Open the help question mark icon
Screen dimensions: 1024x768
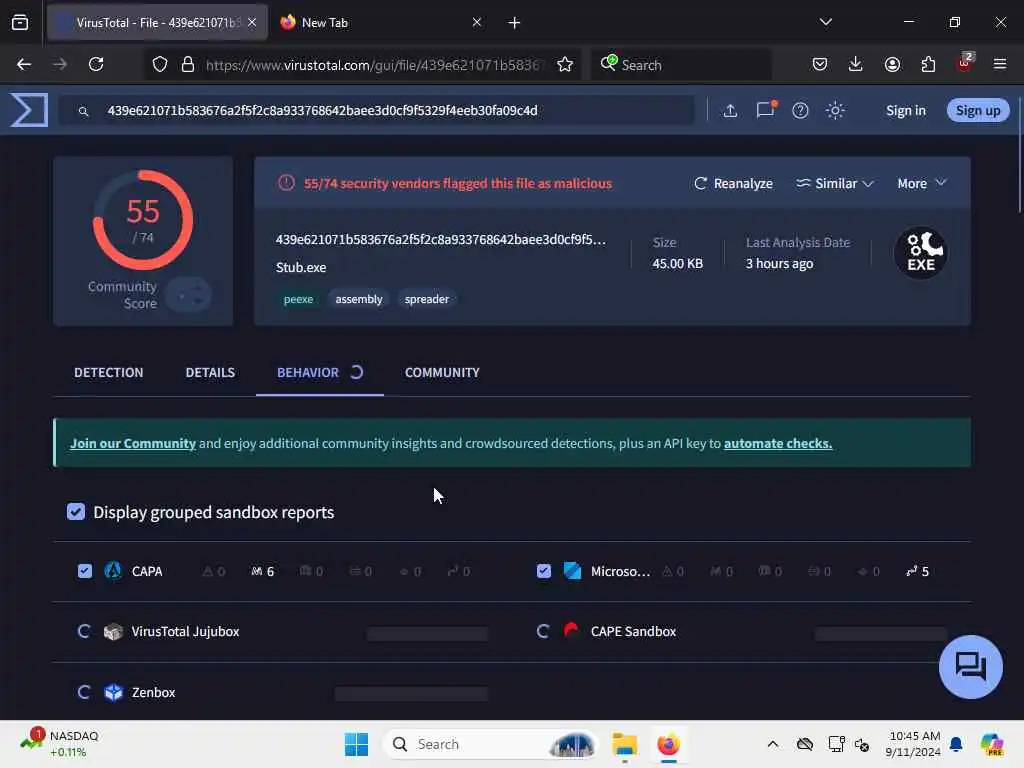pos(800,110)
